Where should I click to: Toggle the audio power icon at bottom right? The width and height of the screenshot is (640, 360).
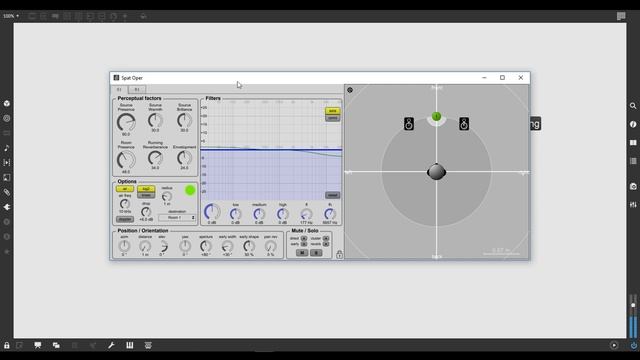(633, 345)
